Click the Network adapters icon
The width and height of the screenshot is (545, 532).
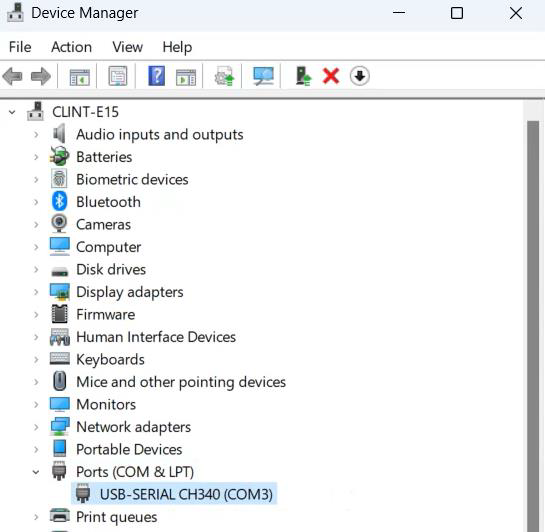[60, 427]
